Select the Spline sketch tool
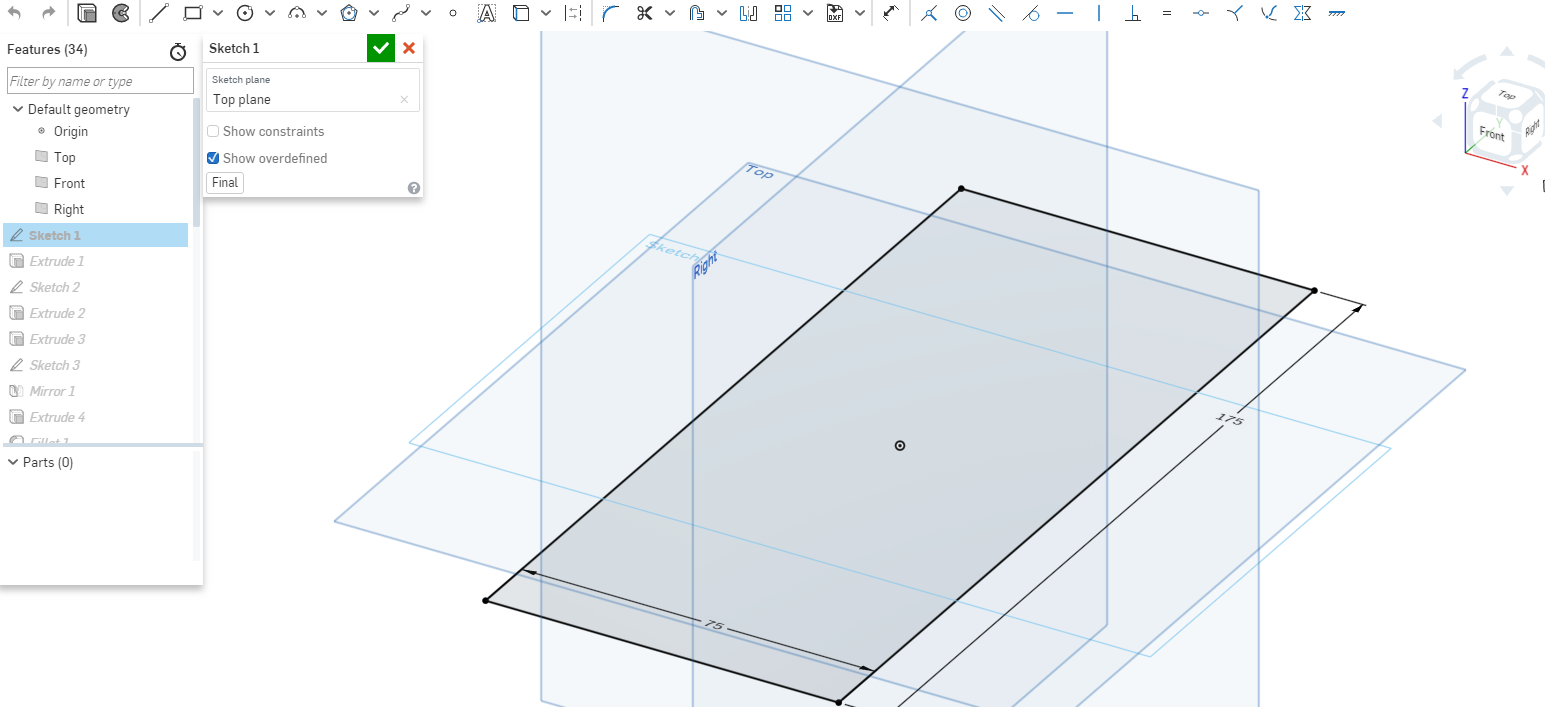The image size is (1545, 707). (401, 13)
